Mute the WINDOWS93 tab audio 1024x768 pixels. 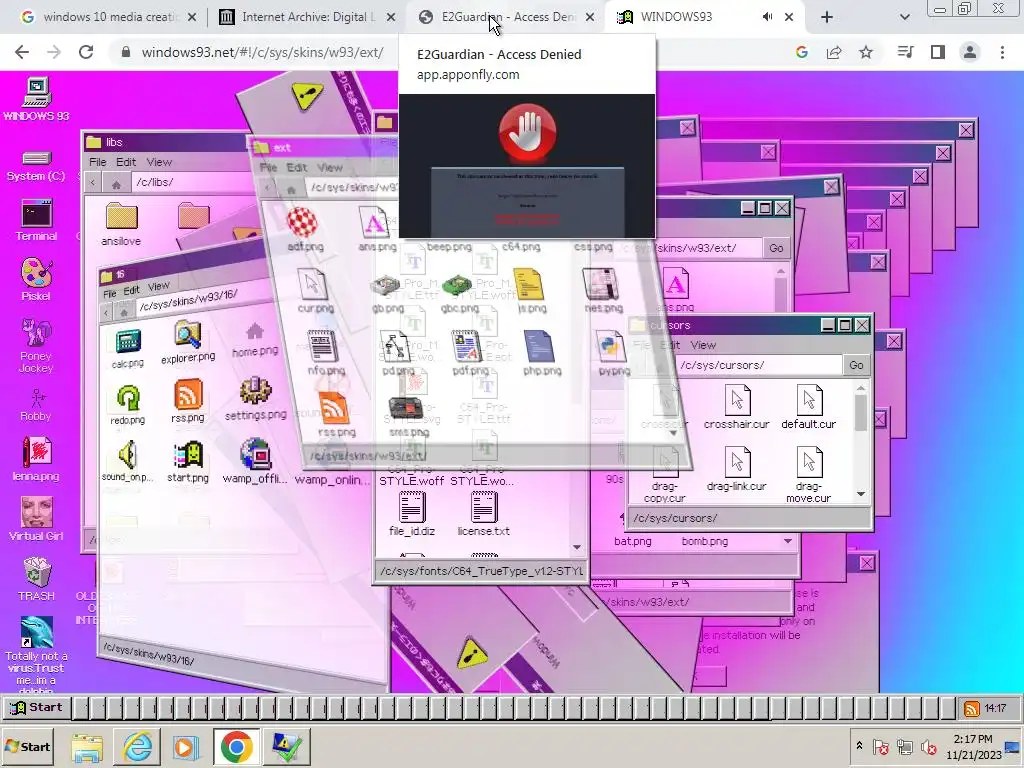[x=767, y=17]
